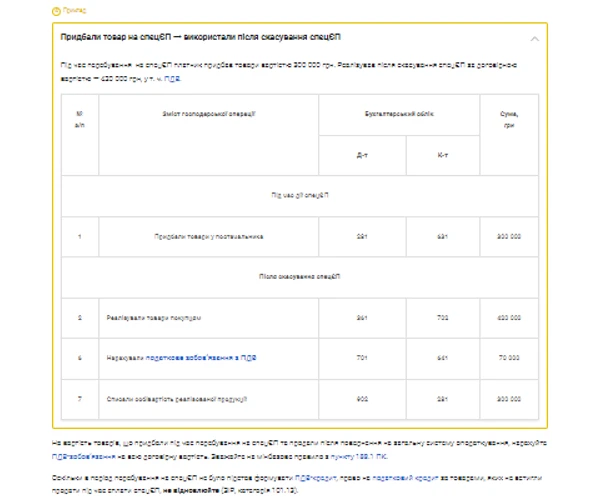
Task: Collapse the example block with the chevron
Action: 535,39
